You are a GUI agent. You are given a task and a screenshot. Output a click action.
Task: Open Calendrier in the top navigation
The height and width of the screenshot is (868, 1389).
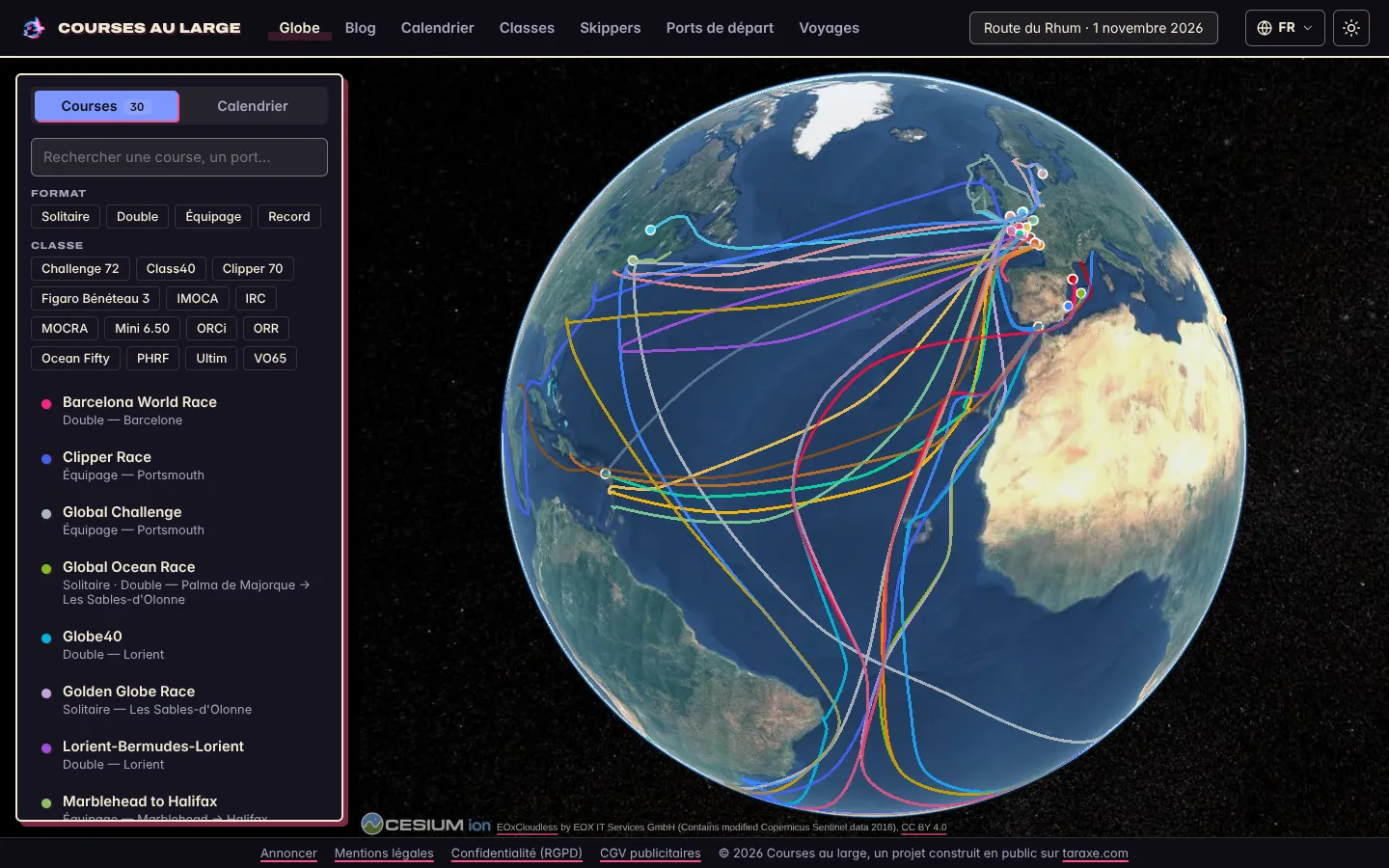(437, 28)
